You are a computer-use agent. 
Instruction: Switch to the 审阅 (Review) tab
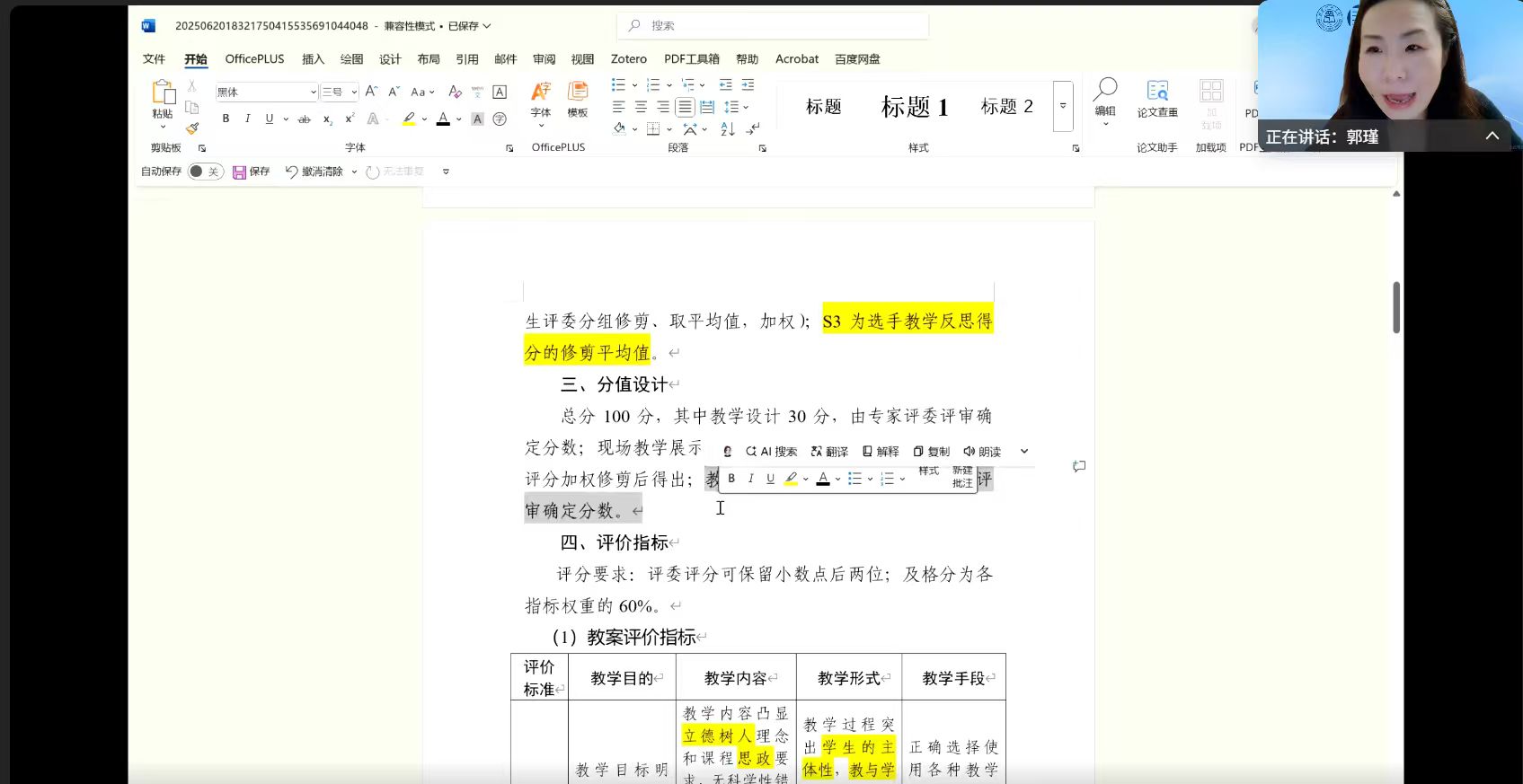pos(544,59)
